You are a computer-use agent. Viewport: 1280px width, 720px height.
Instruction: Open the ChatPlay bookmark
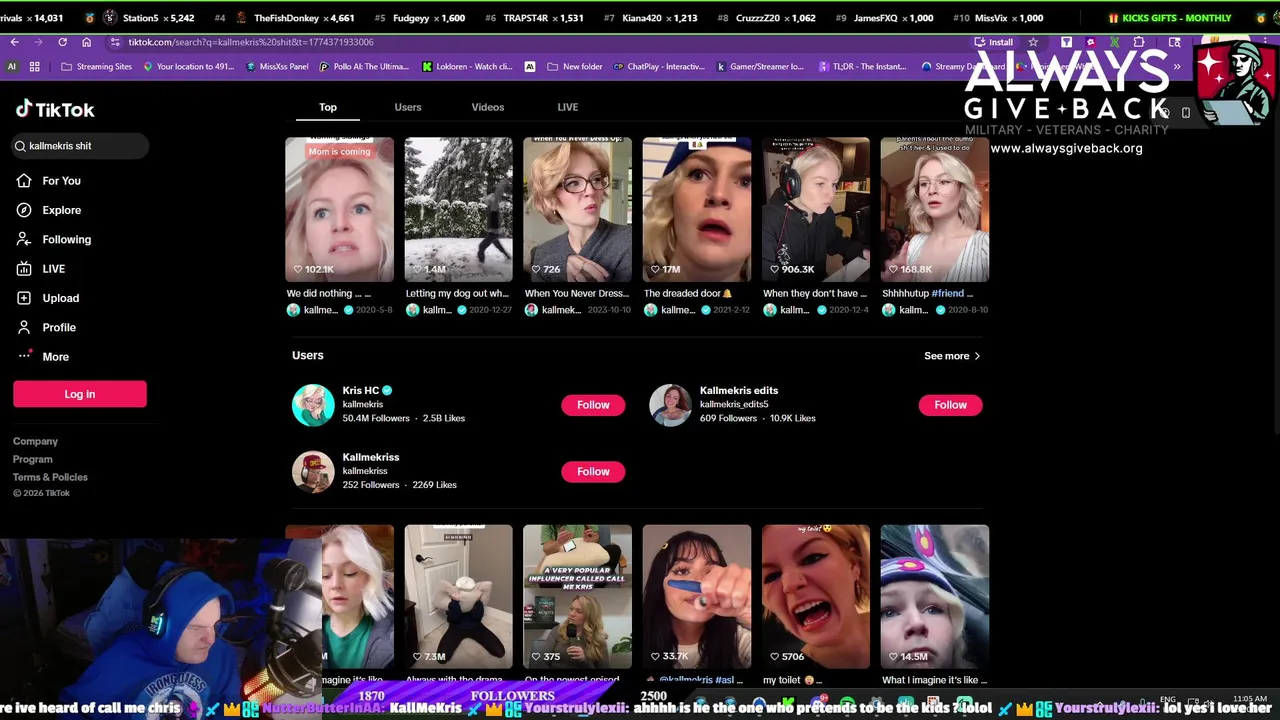click(x=658, y=67)
